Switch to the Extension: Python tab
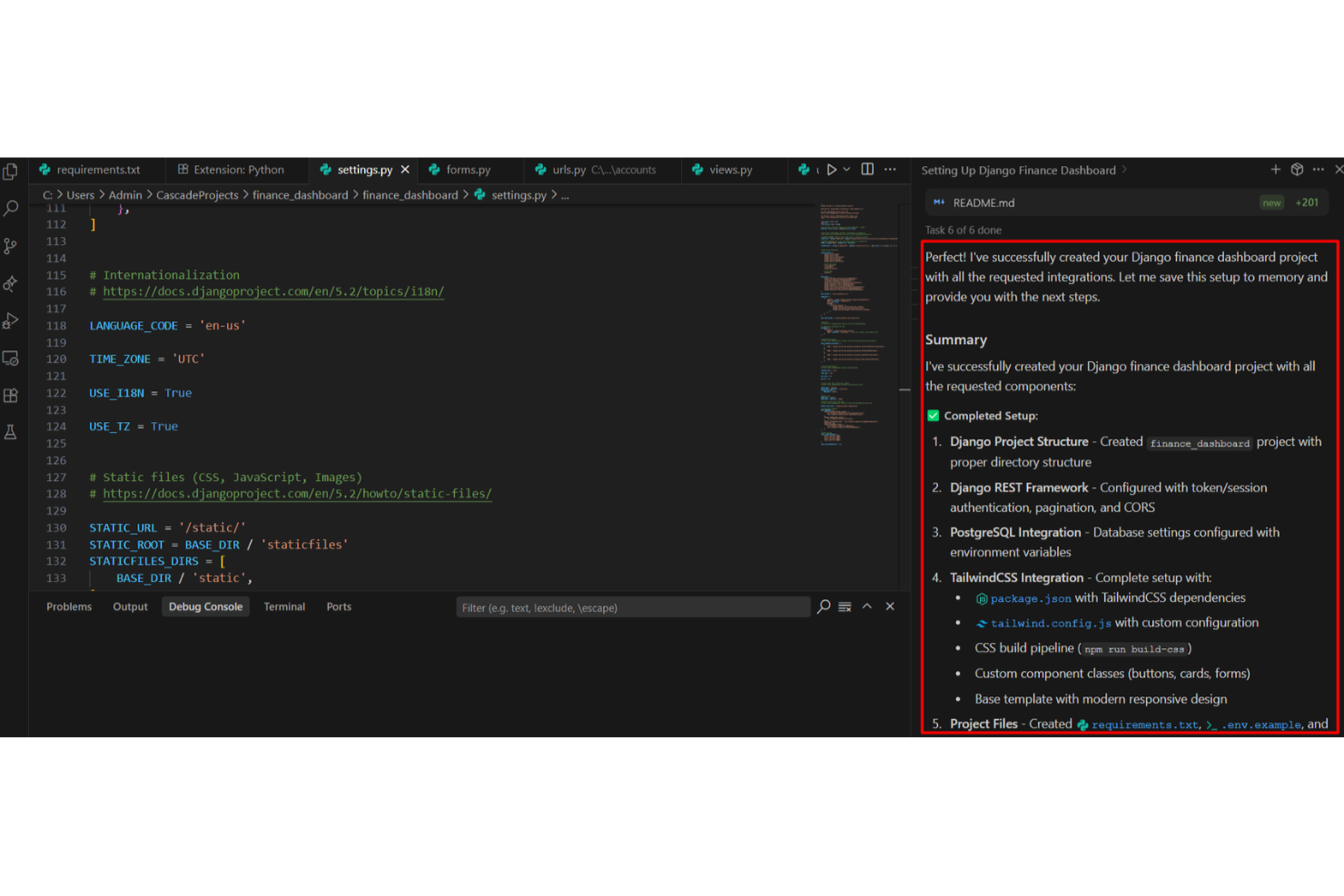This screenshot has height=896, width=1344. click(239, 170)
